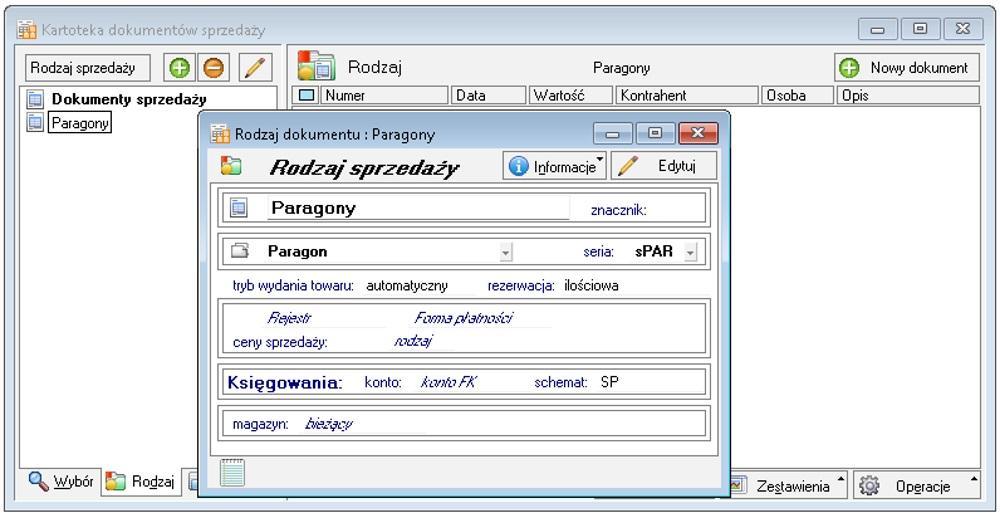The image size is (1000, 513).
Task: Click pencil edit icon in left panel
Action: pyautogui.click(x=255, y=68)
